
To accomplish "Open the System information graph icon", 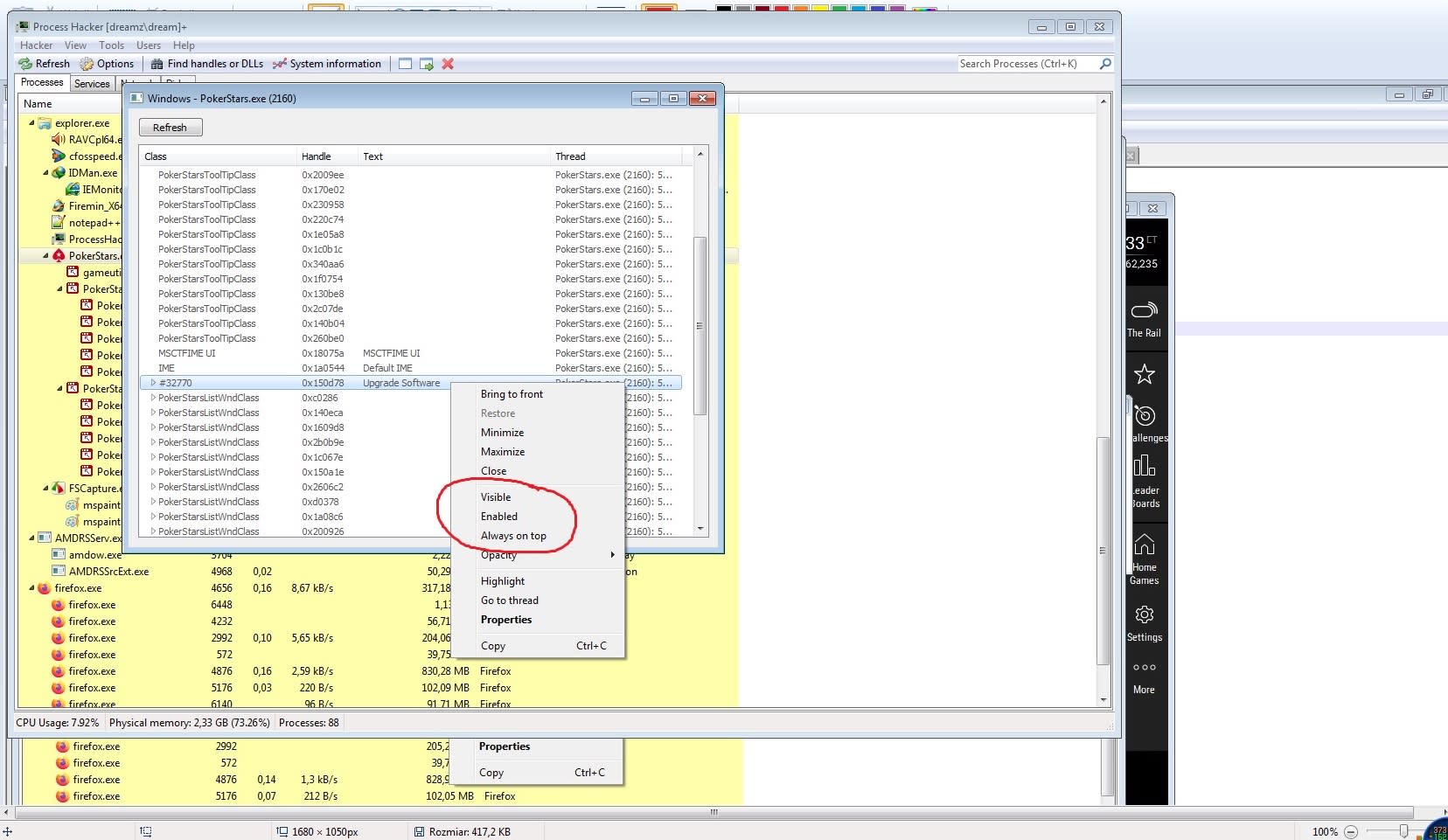I will pyautogui.click(x=280, y=64).
